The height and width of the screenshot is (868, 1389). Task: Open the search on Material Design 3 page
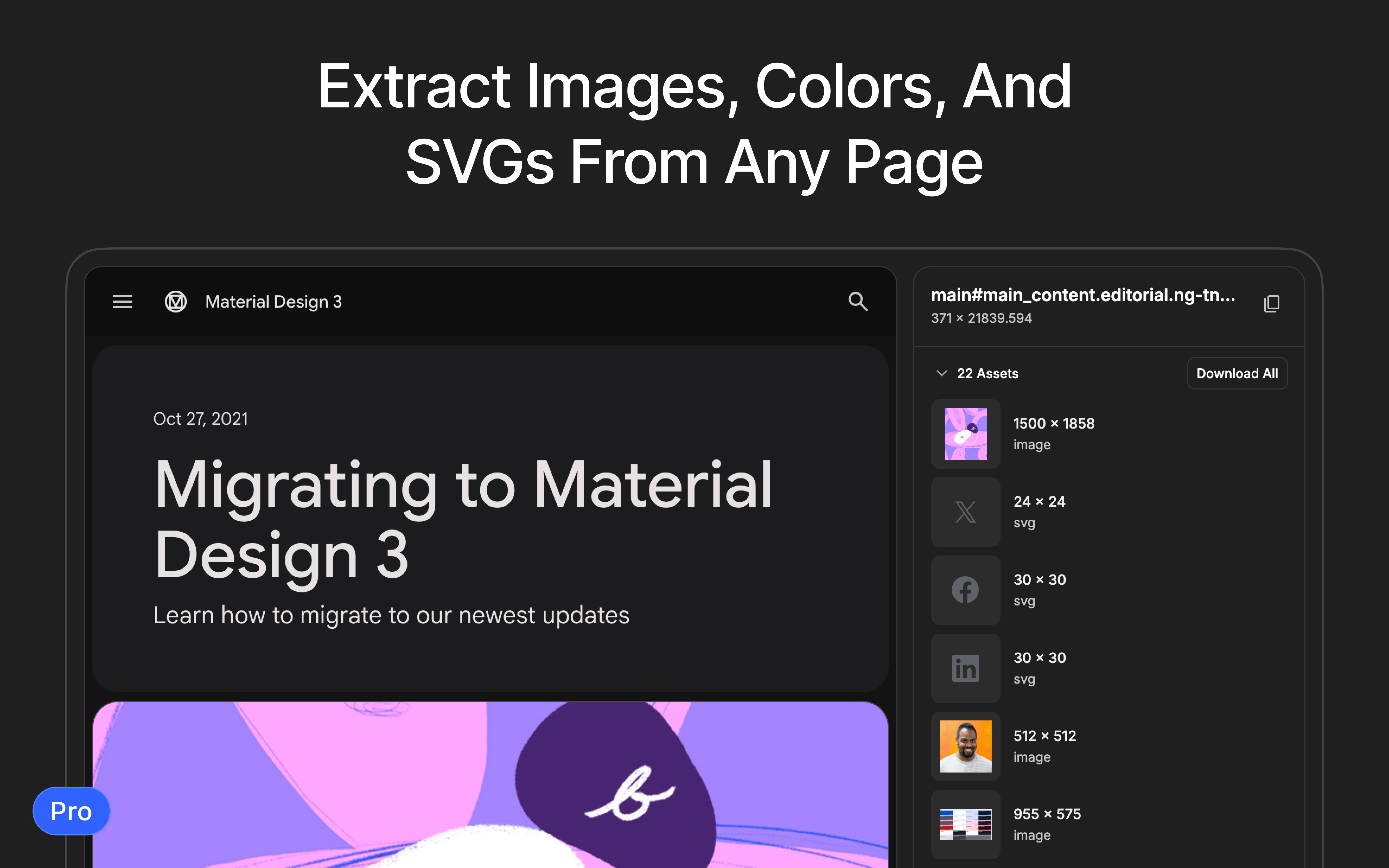858,302
